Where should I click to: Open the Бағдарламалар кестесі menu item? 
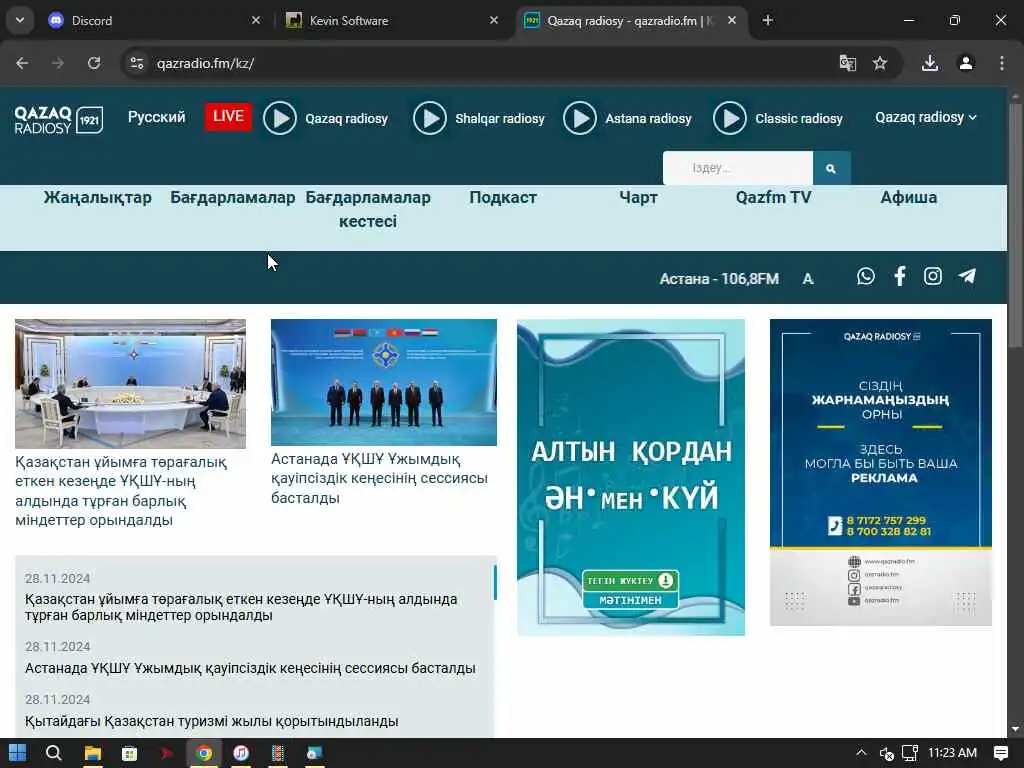click(x=368, y=209)
